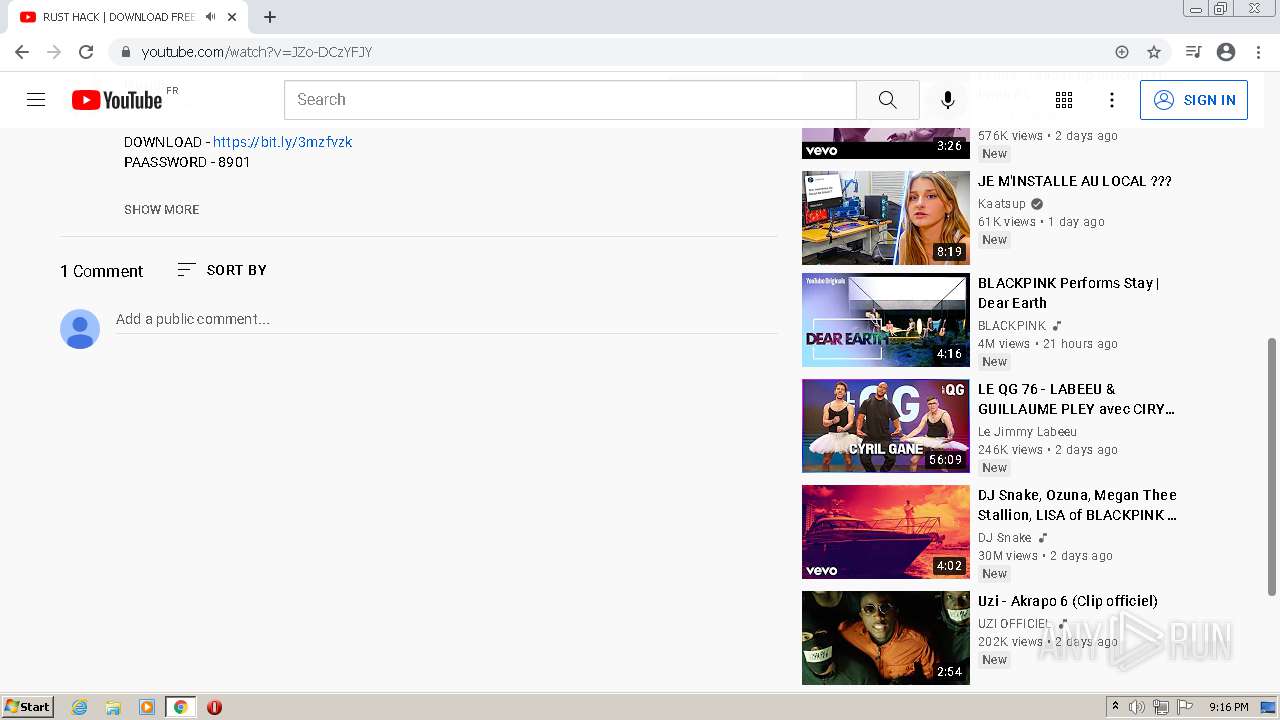Open the BLACKPINK Dear Earth thumbnail
Viewport: 1280px width, 720px height.
point(886,320)
